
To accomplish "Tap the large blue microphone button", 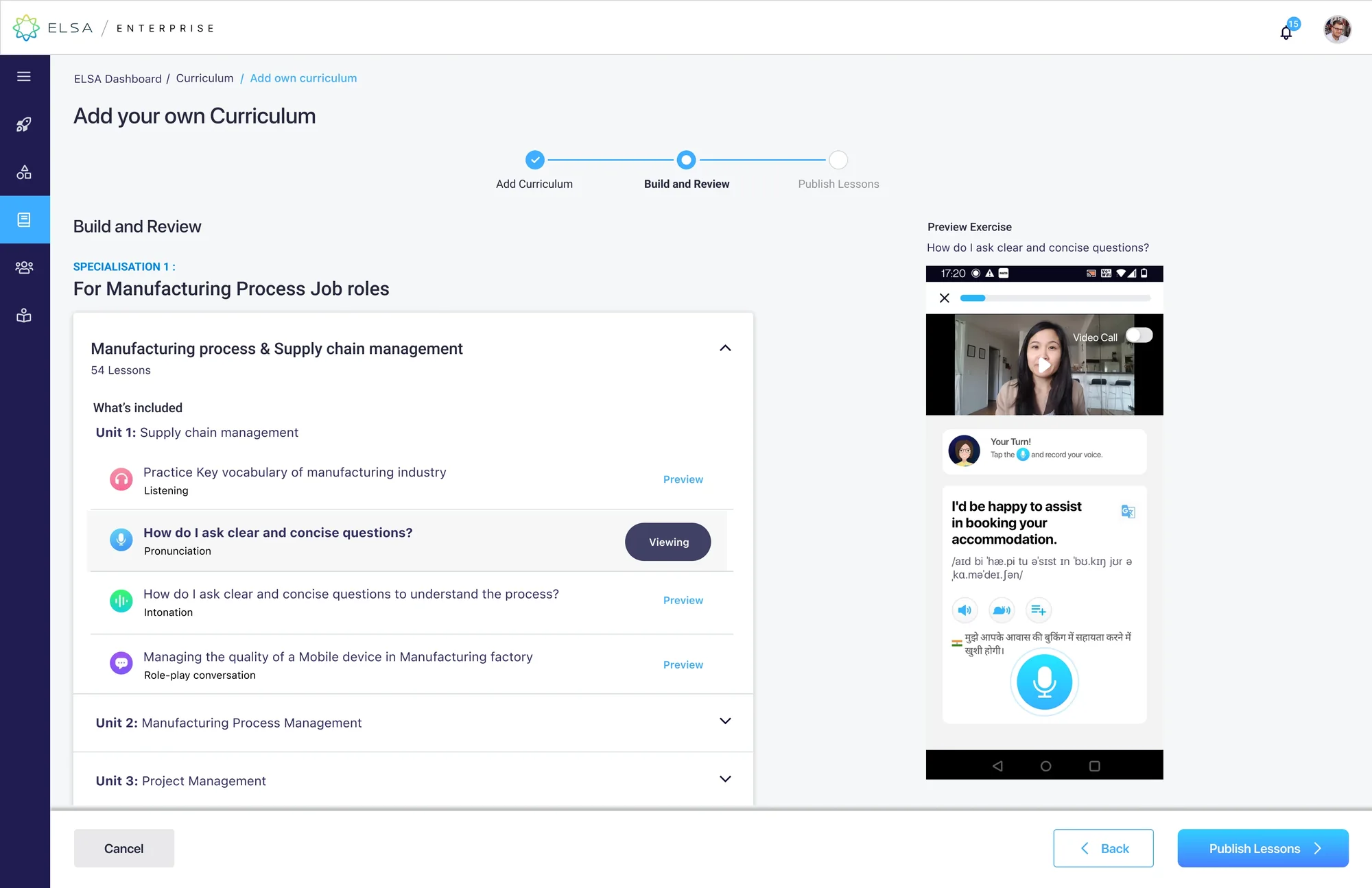I will pos(1044,682).
